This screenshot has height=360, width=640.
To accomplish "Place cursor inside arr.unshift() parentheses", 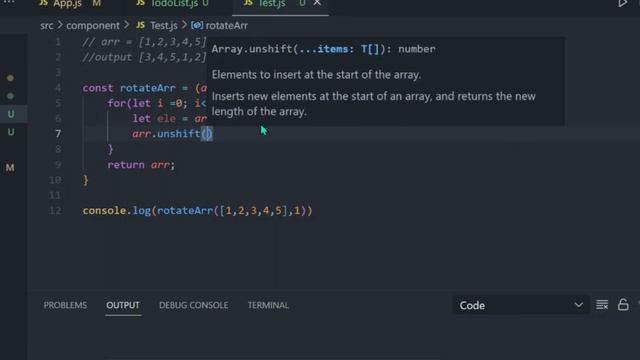I will point(207,134).
